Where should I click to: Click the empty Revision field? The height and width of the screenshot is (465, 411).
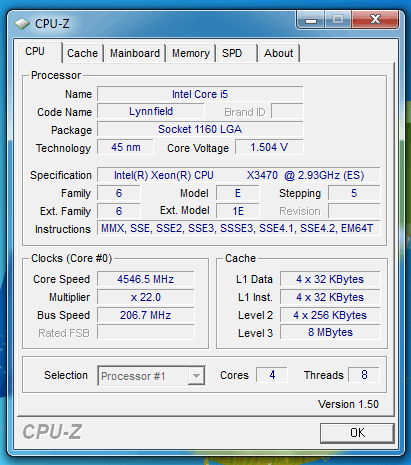354,211
